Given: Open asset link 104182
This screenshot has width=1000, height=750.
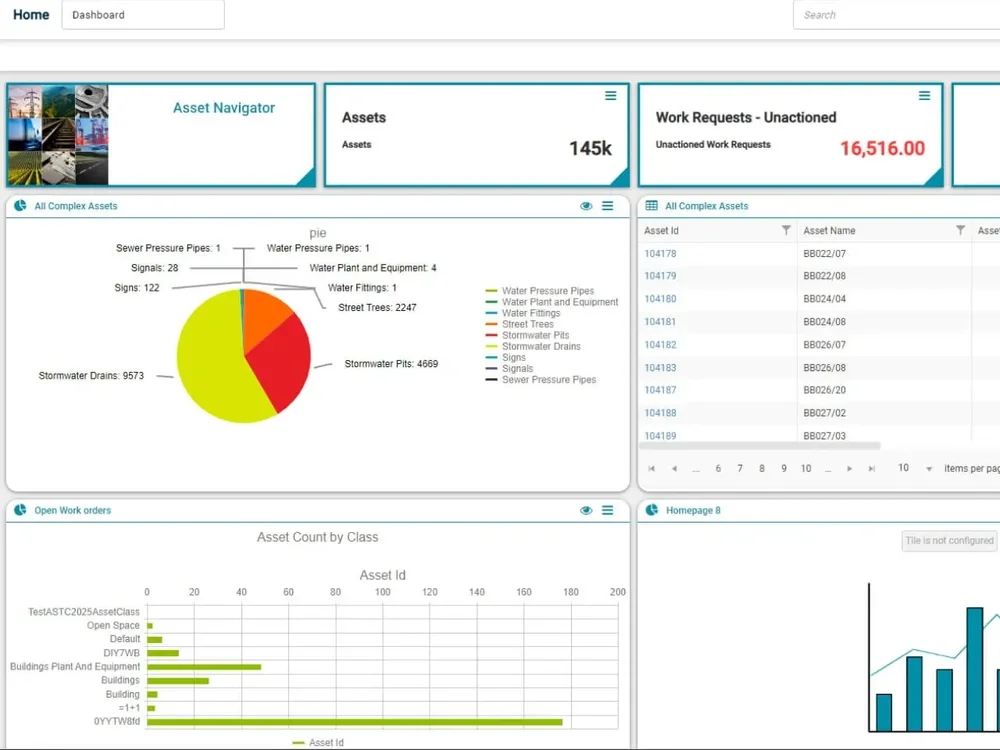Looking at the screenshot, I should (660, 344).
